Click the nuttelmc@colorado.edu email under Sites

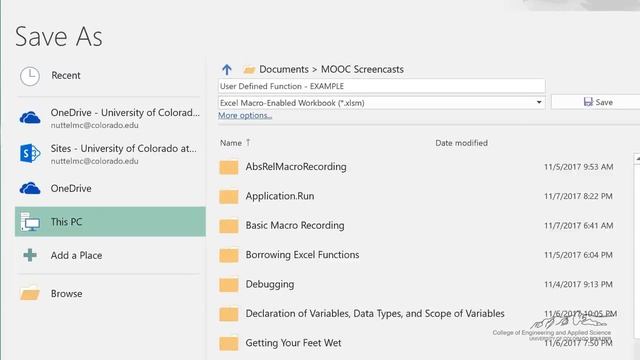tap(95, 161)
